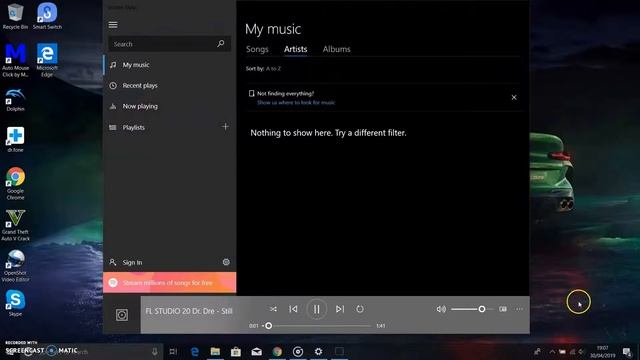Viewport: 640px width, 360px height.
Task: Open Recent plays in sidebar
Action: click(x=169, y=86)
